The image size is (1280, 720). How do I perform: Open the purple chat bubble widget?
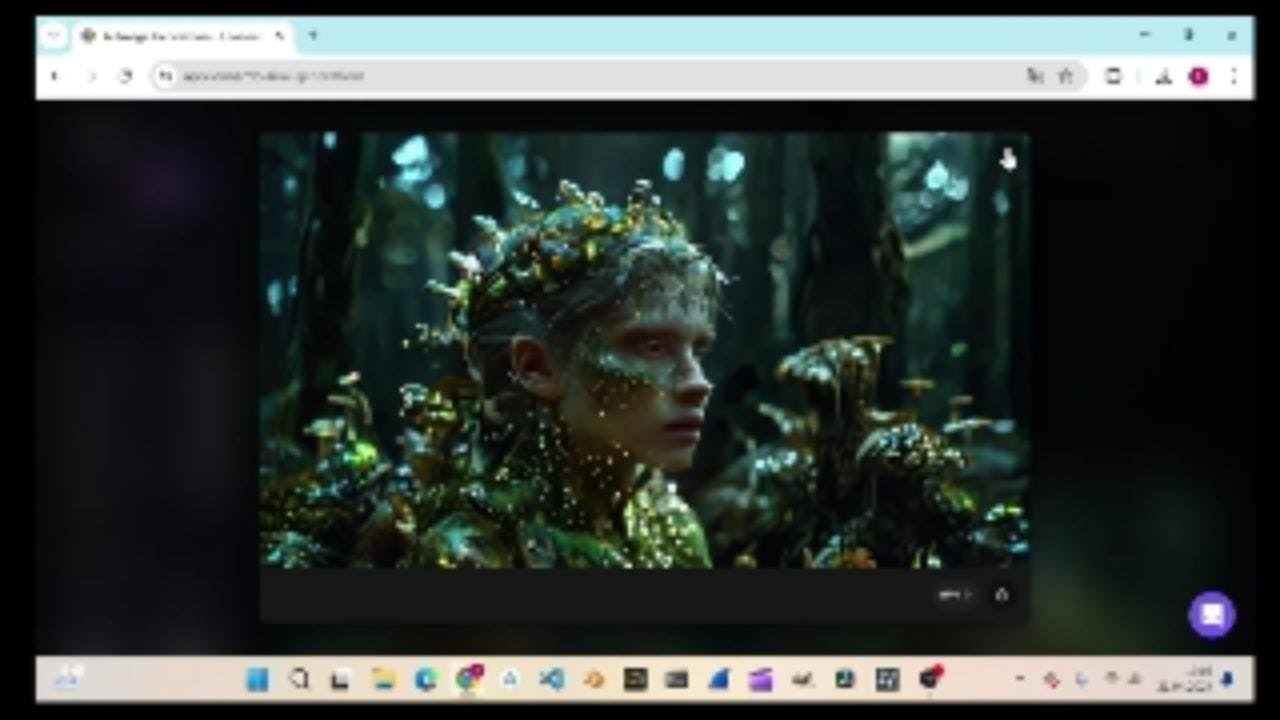(x=1212, y=614)
